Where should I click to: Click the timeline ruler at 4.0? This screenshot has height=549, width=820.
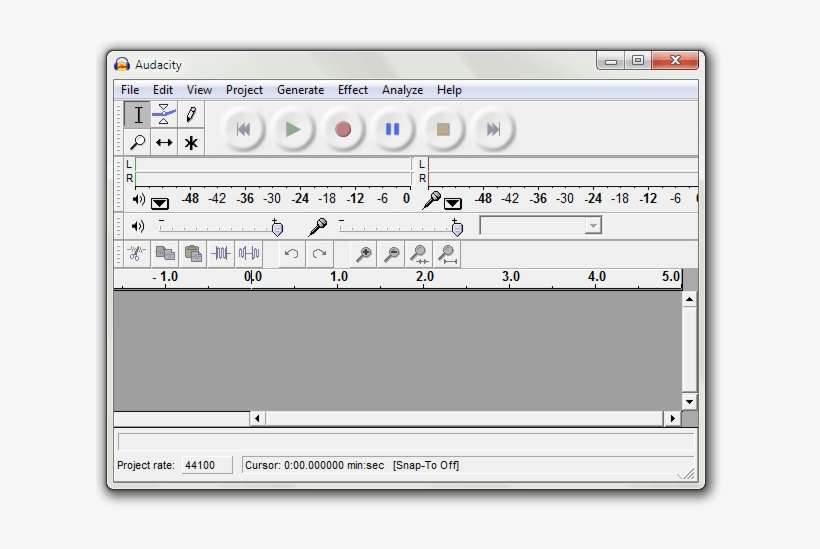(x=596, y=277)
